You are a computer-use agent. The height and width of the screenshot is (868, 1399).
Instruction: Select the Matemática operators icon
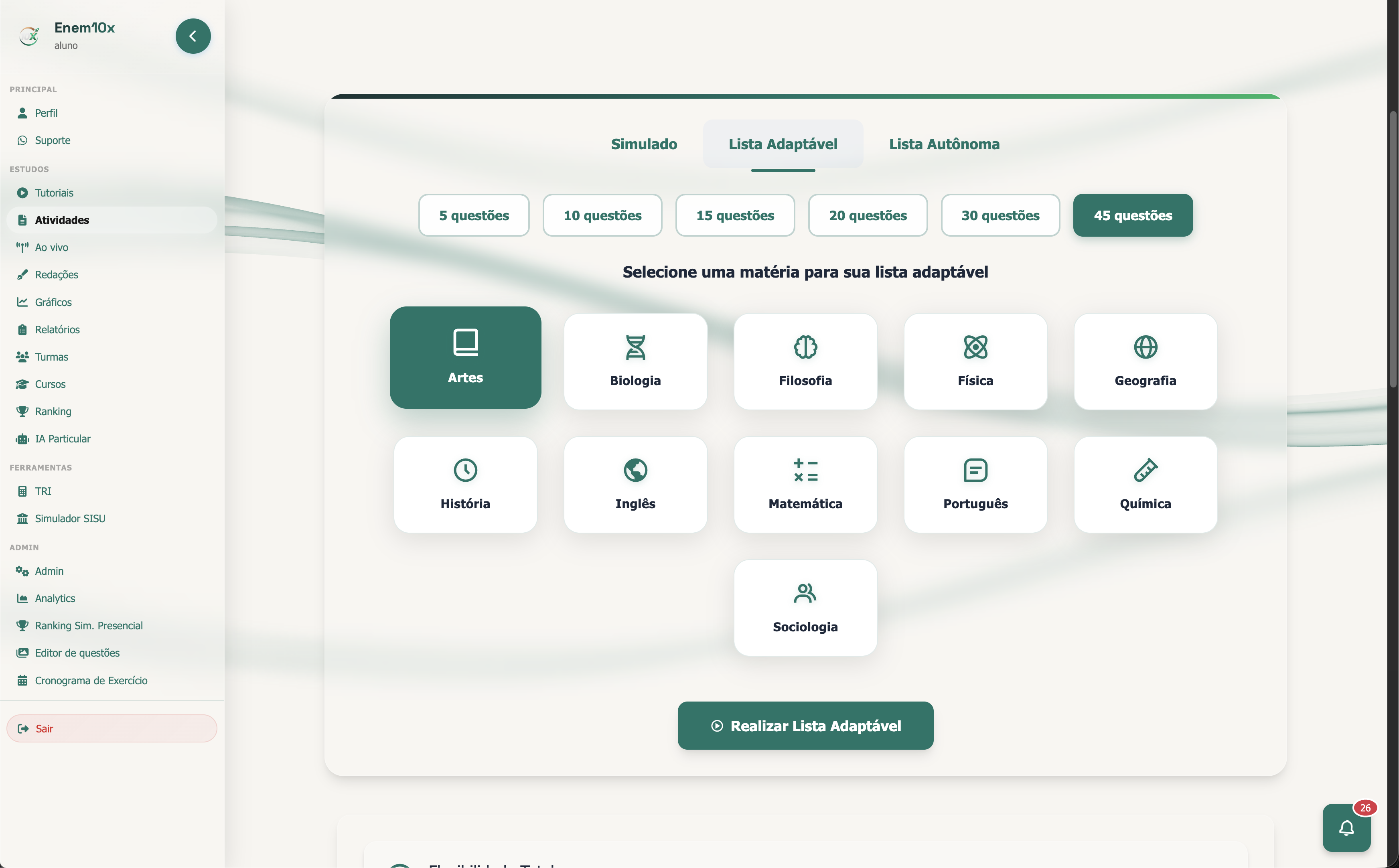805,470
